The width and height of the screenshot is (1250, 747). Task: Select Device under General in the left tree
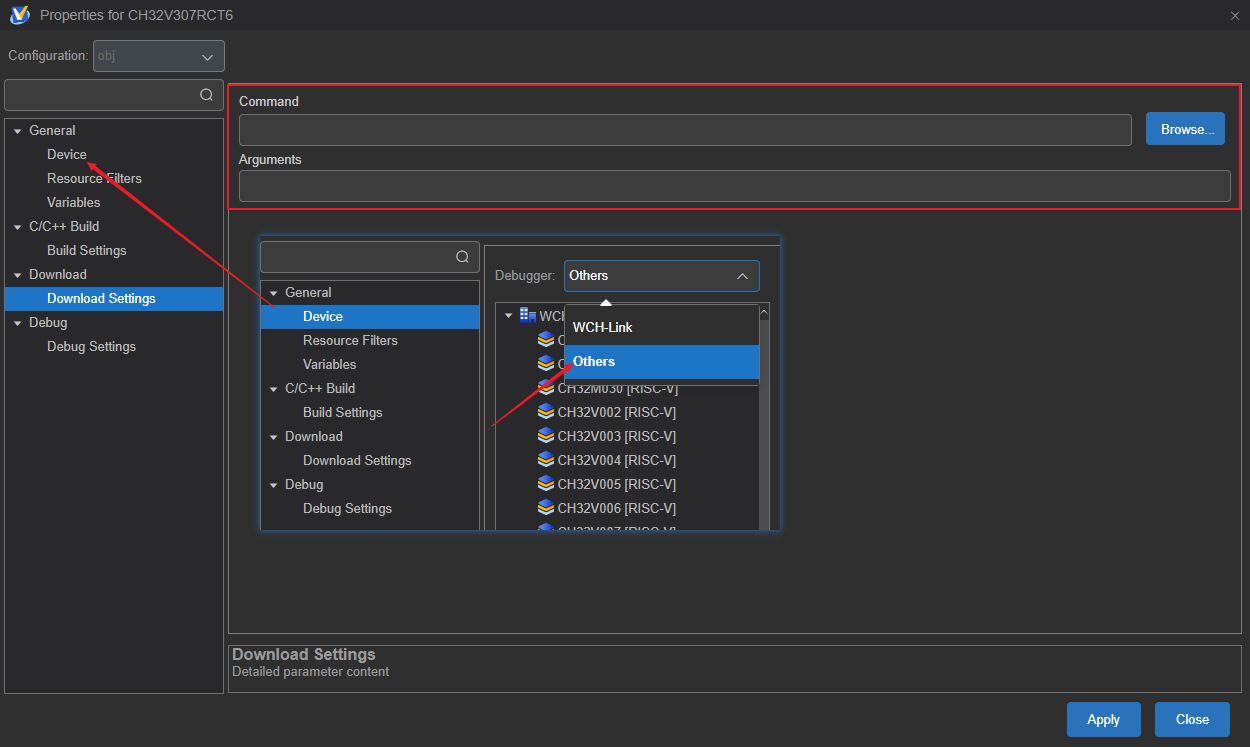(67, 154)
